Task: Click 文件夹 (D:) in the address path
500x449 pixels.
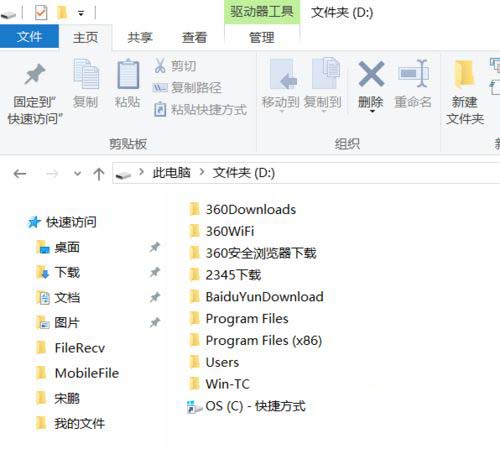Action: click(x=244, y=173)
